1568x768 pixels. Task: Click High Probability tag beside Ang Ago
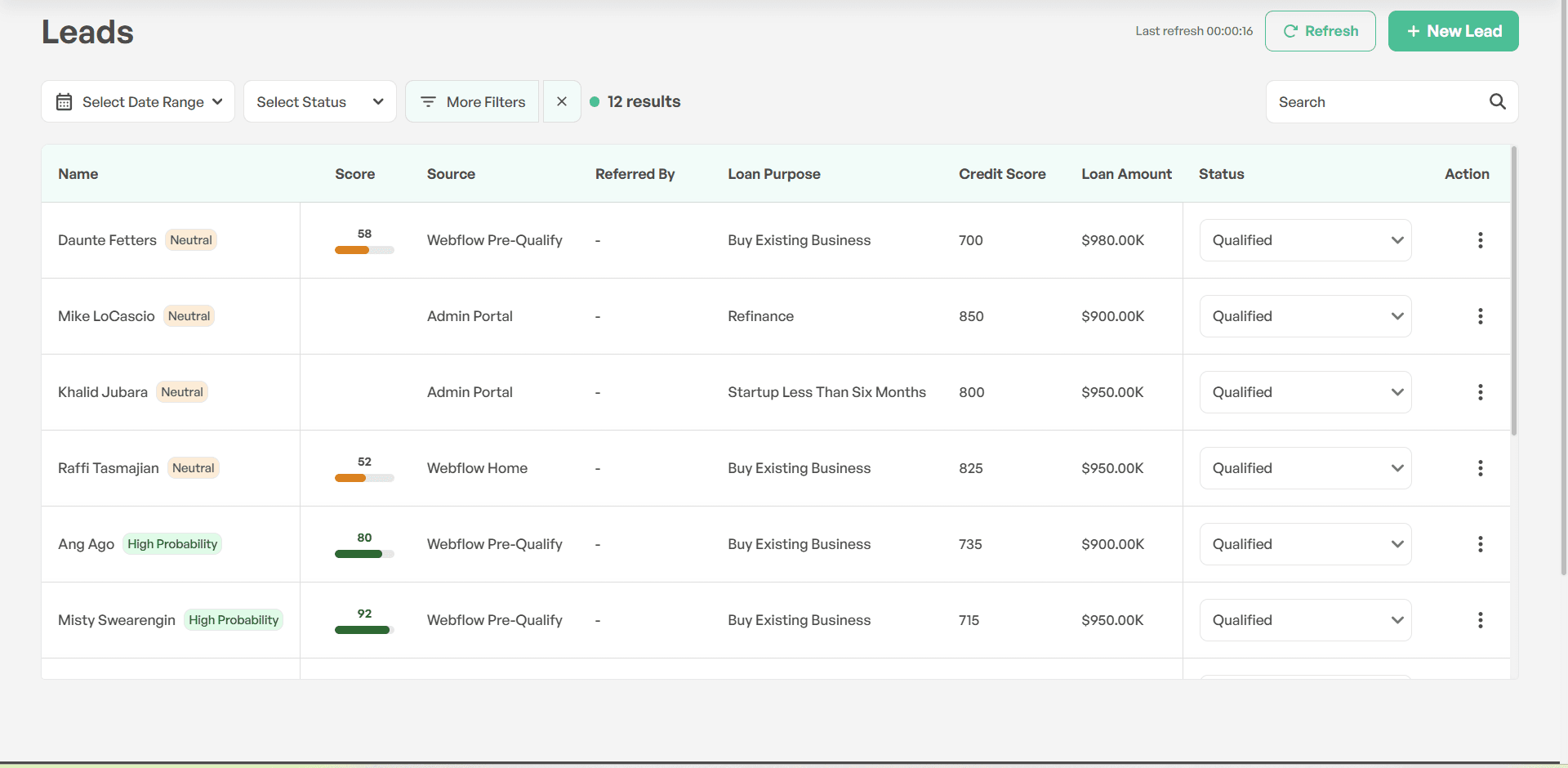172,544
